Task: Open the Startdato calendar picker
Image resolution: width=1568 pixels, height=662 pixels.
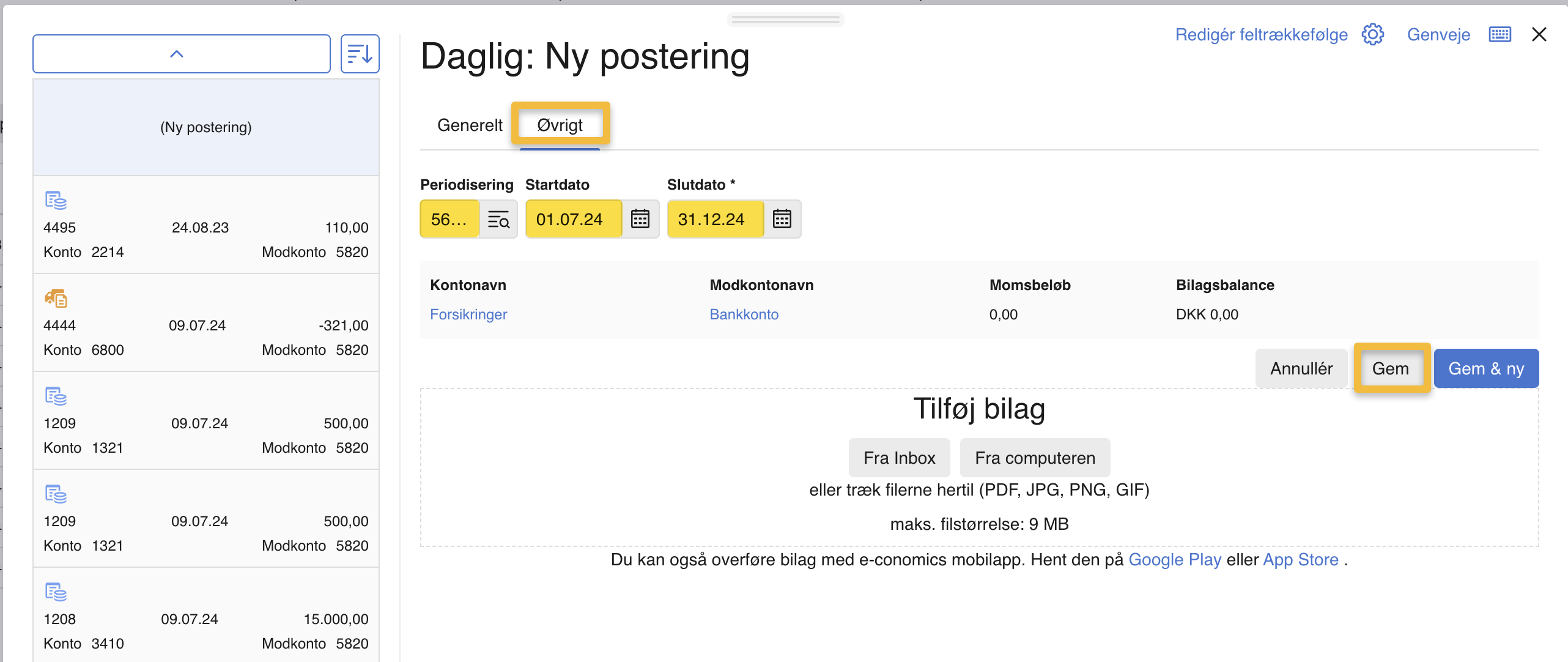Action: (x=640, y=219)
